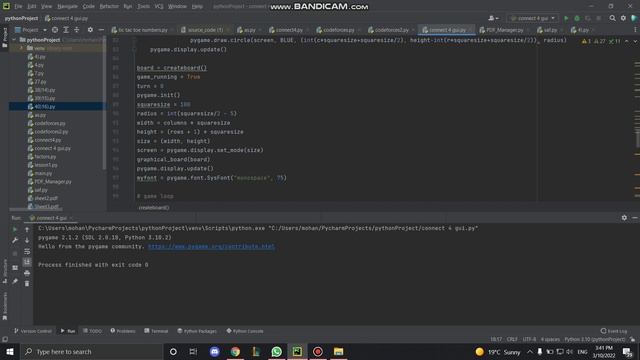Open Project view mode dropdown
The height and width of the screenshot is (360, 640).
click(x=31, y=30)
